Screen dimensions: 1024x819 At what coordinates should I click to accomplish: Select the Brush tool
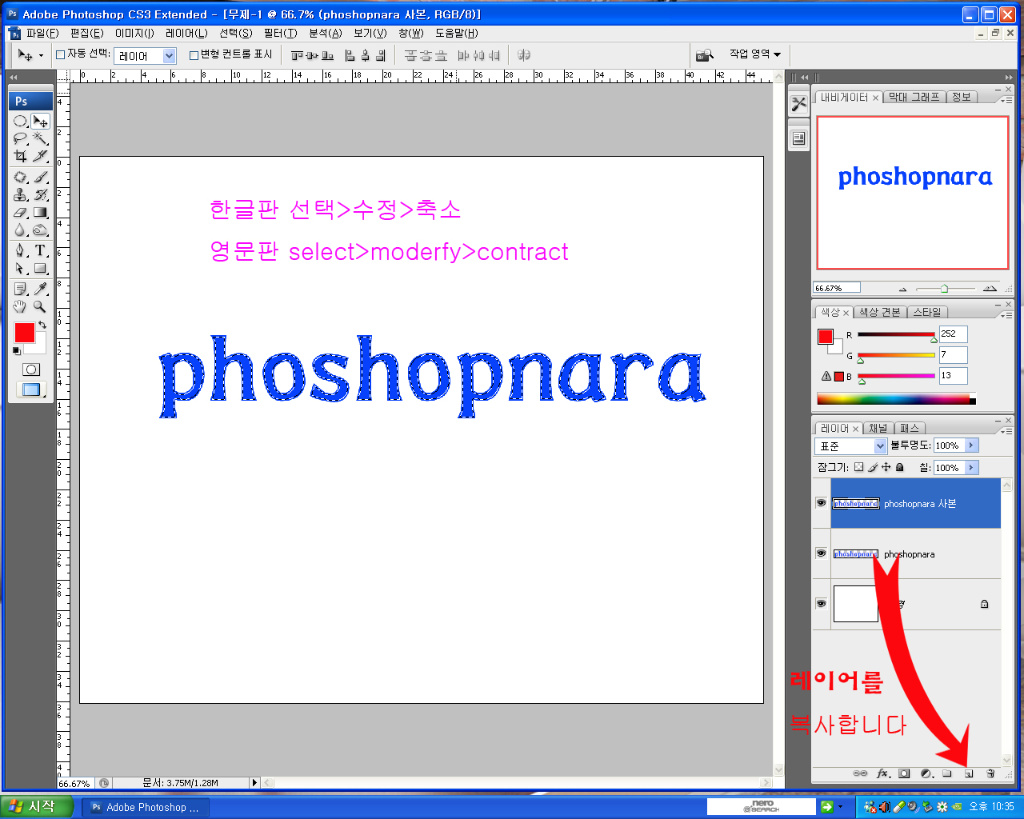(40, 177)
